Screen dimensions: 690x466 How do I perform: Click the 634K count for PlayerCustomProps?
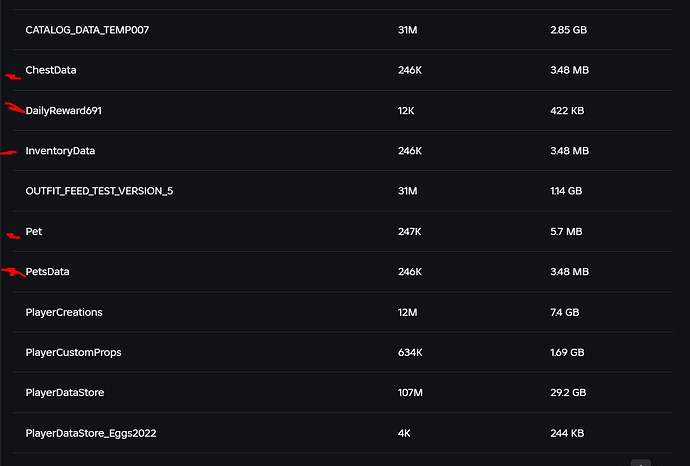(x=410, y=353)
